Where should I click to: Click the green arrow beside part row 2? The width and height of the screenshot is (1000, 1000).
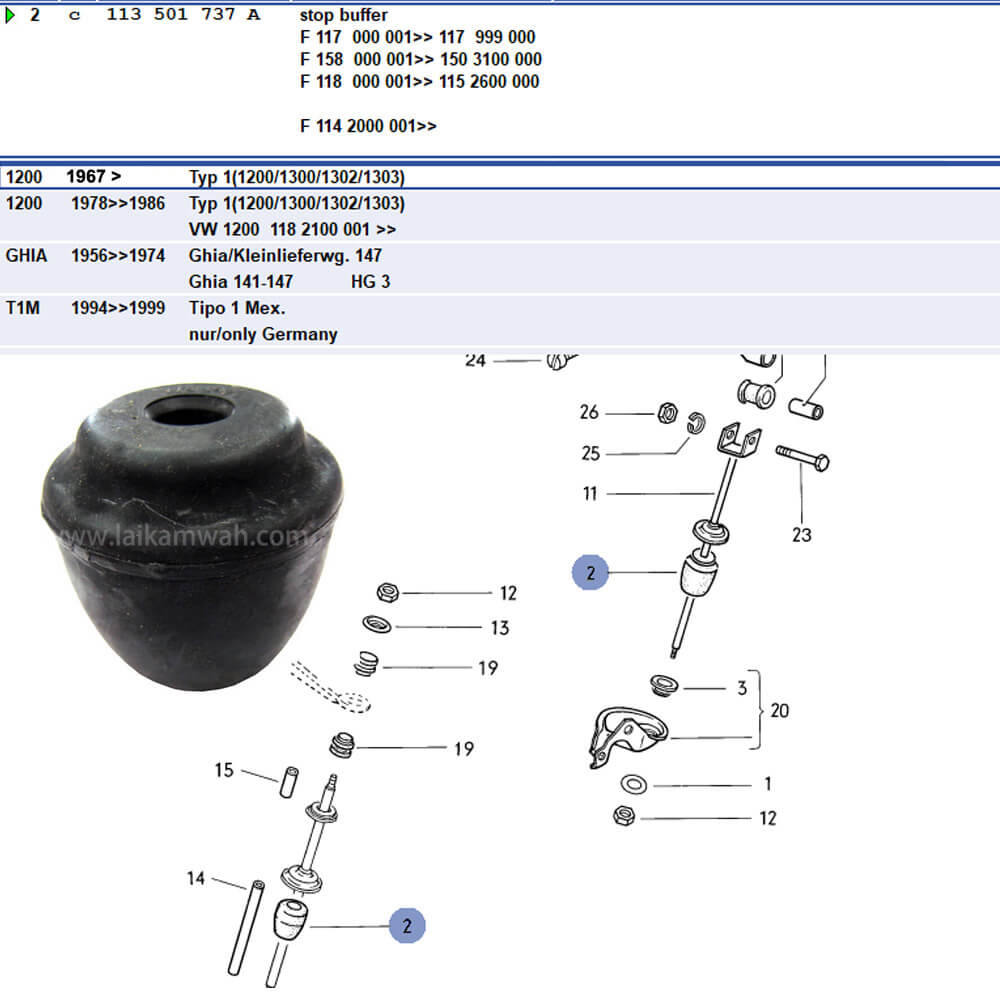10,16
